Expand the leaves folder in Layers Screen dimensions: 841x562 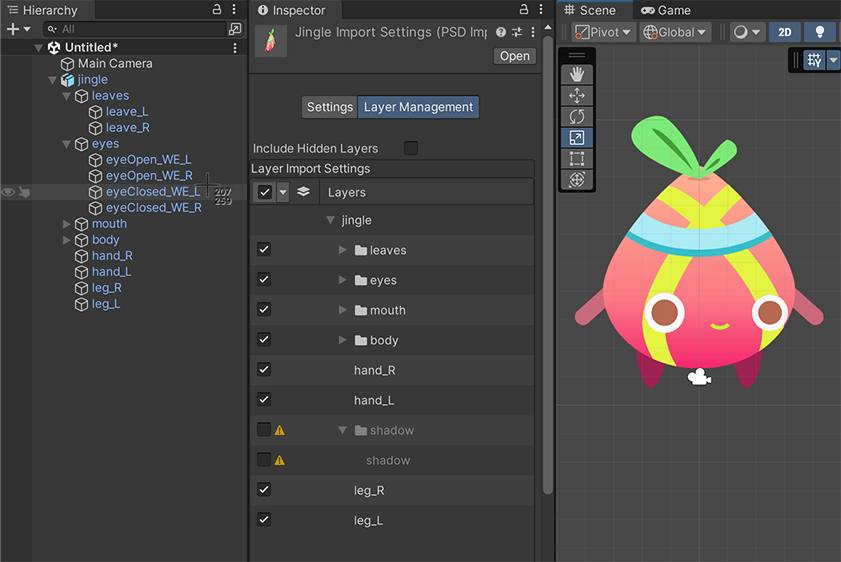[x=343, y=250]
